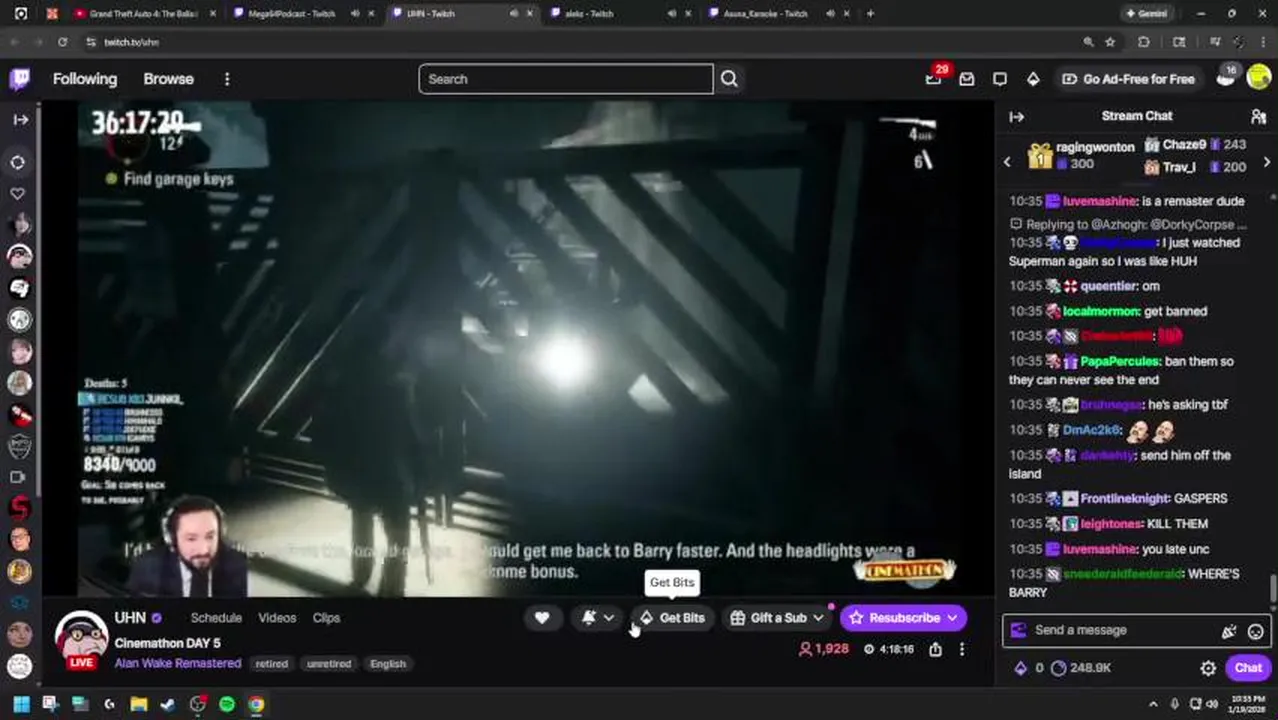
Task: Open the channel Videos tab
Action: [277, 618]
